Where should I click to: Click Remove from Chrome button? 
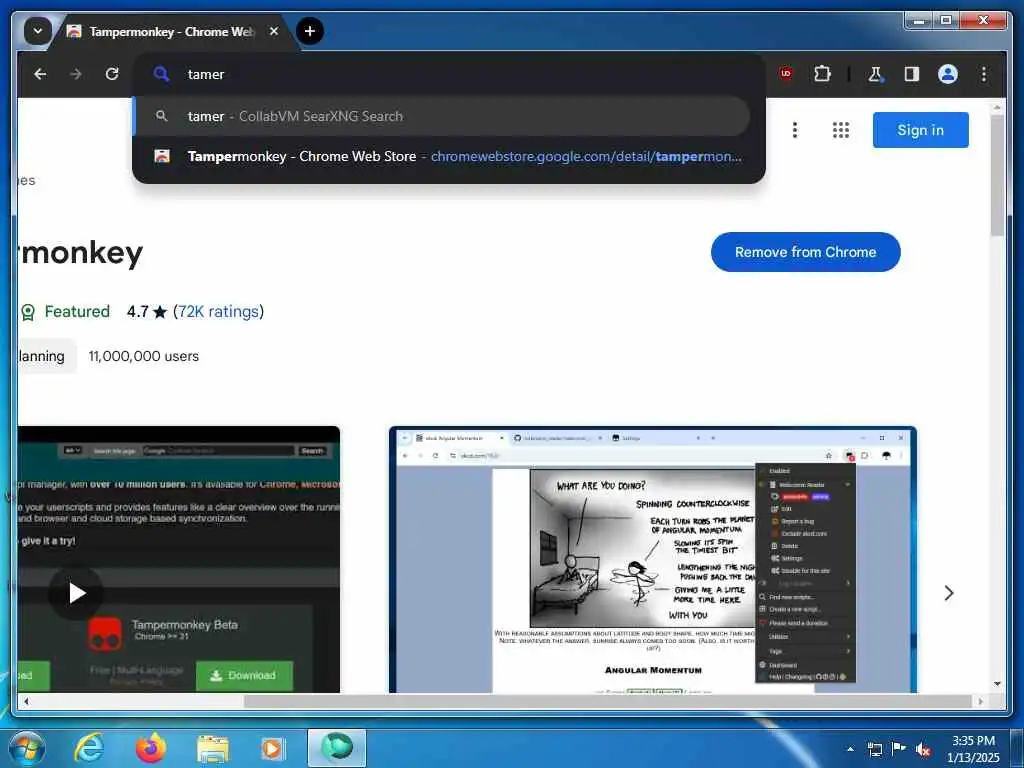click(805, 252)
